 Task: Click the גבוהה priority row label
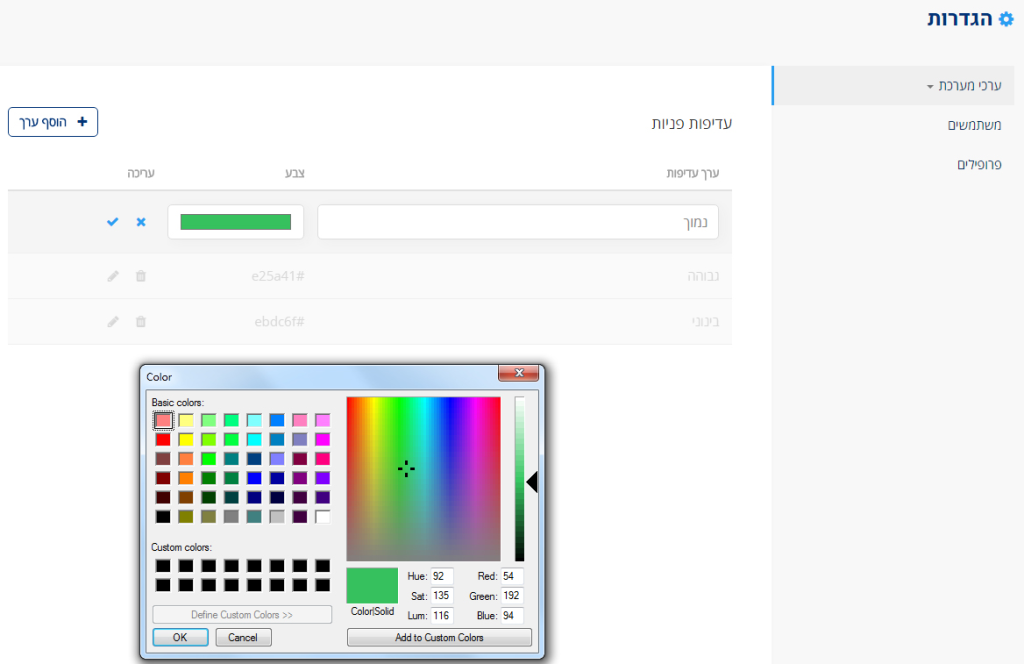[x=703, y=276]
